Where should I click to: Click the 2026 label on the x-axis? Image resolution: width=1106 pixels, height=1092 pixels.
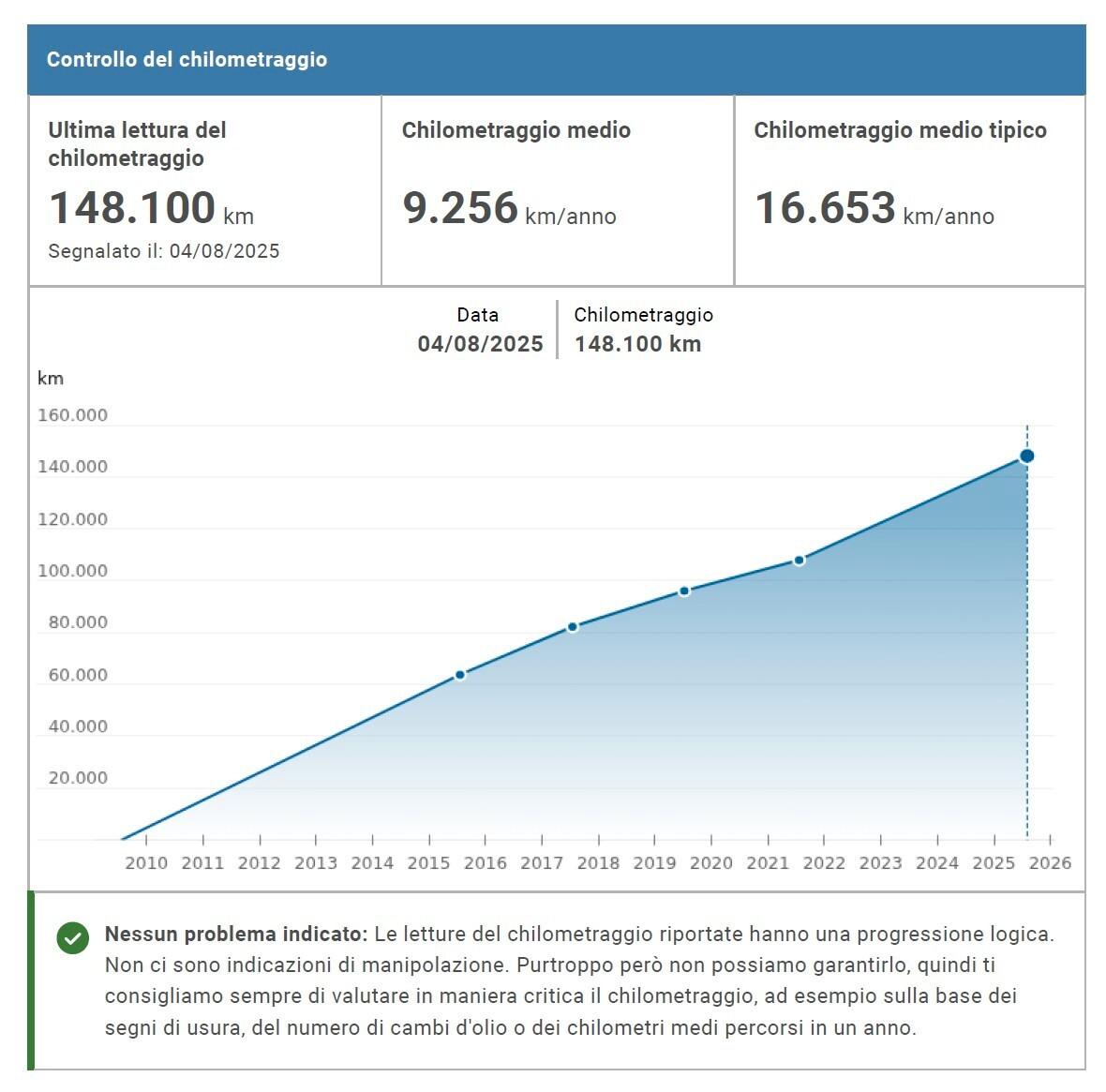pos(1050,863)
